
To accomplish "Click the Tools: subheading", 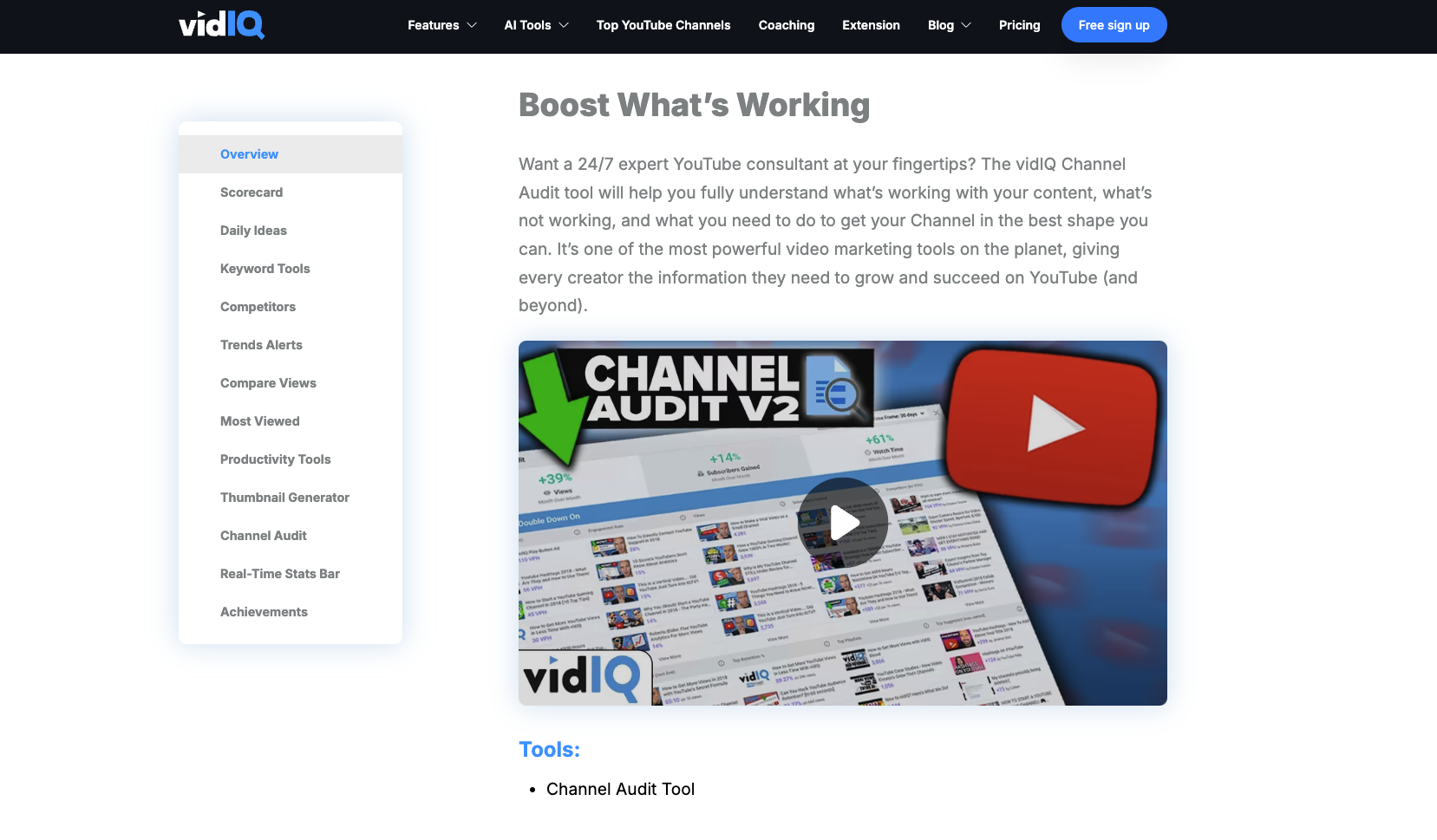I will [x=549, y=749].
